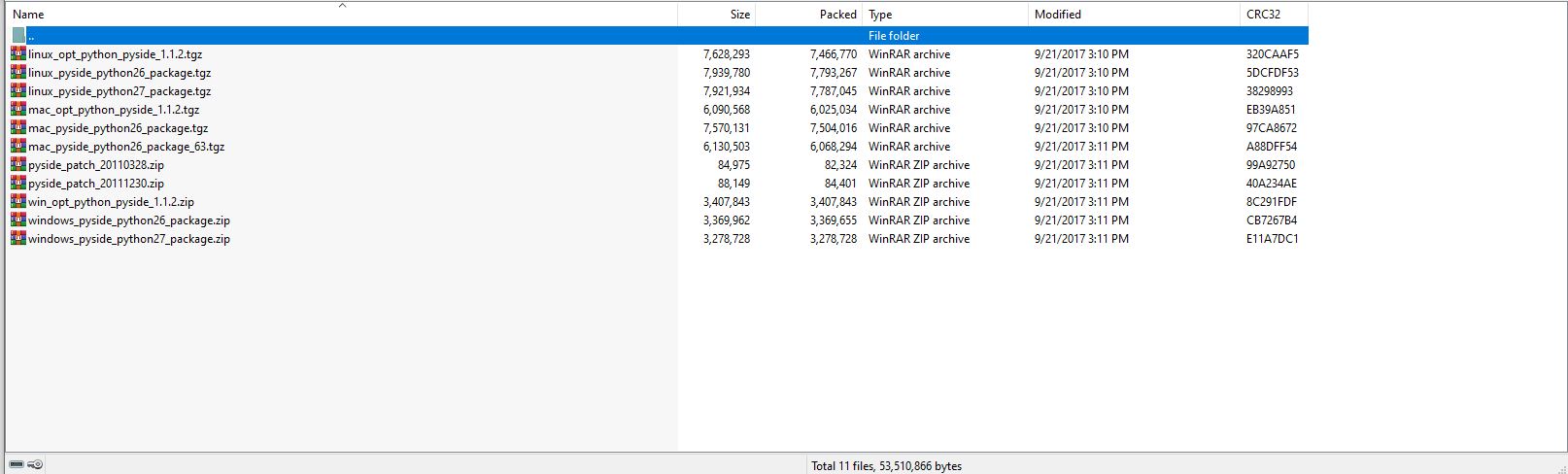Click the CRC32 value 8C291FDF
The height and width of the screenshot is (474, 1568).
pyautogui.click(x=1272, y=202)
